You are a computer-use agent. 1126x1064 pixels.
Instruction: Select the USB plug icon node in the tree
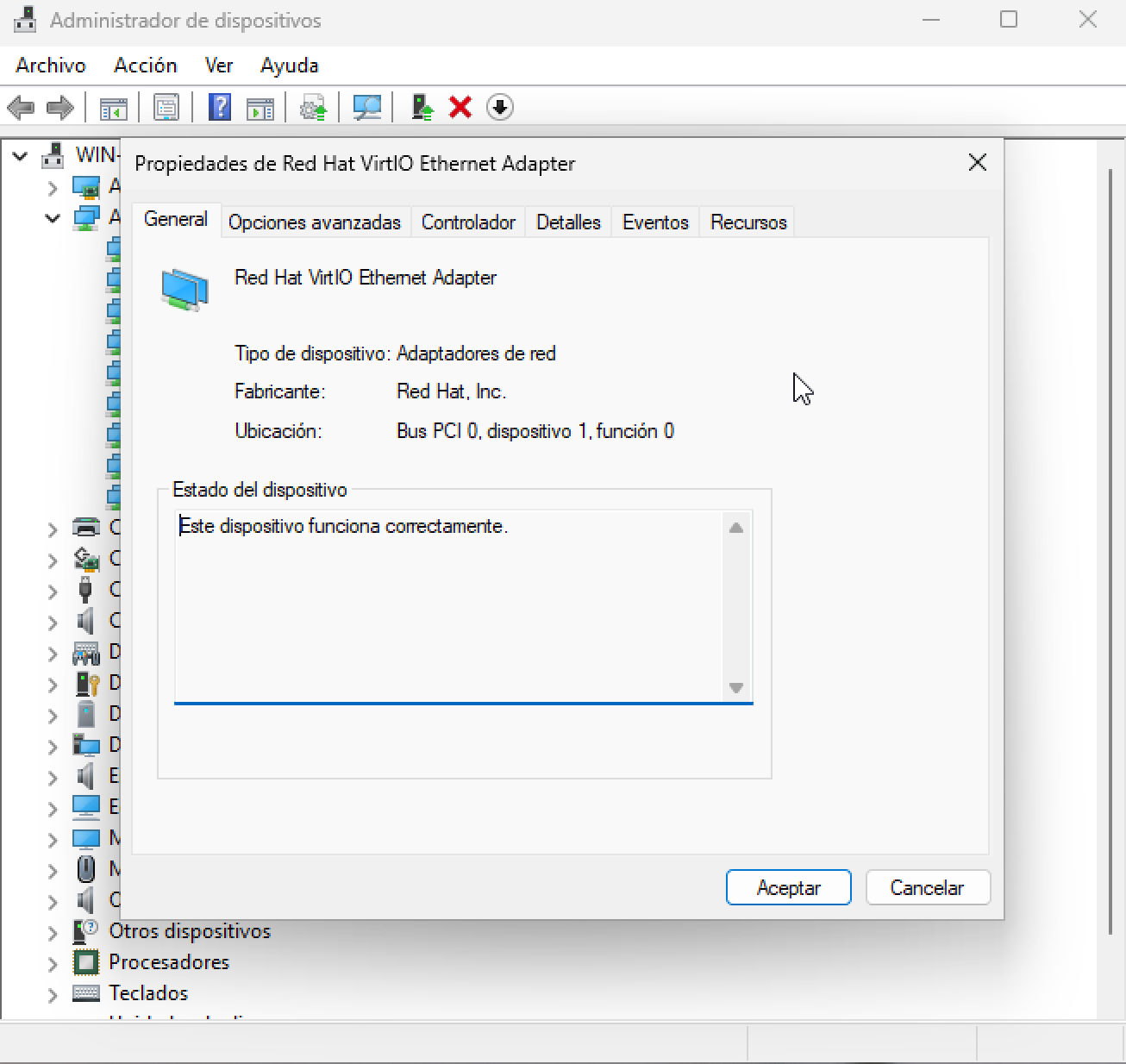click(x=85, y=590)
